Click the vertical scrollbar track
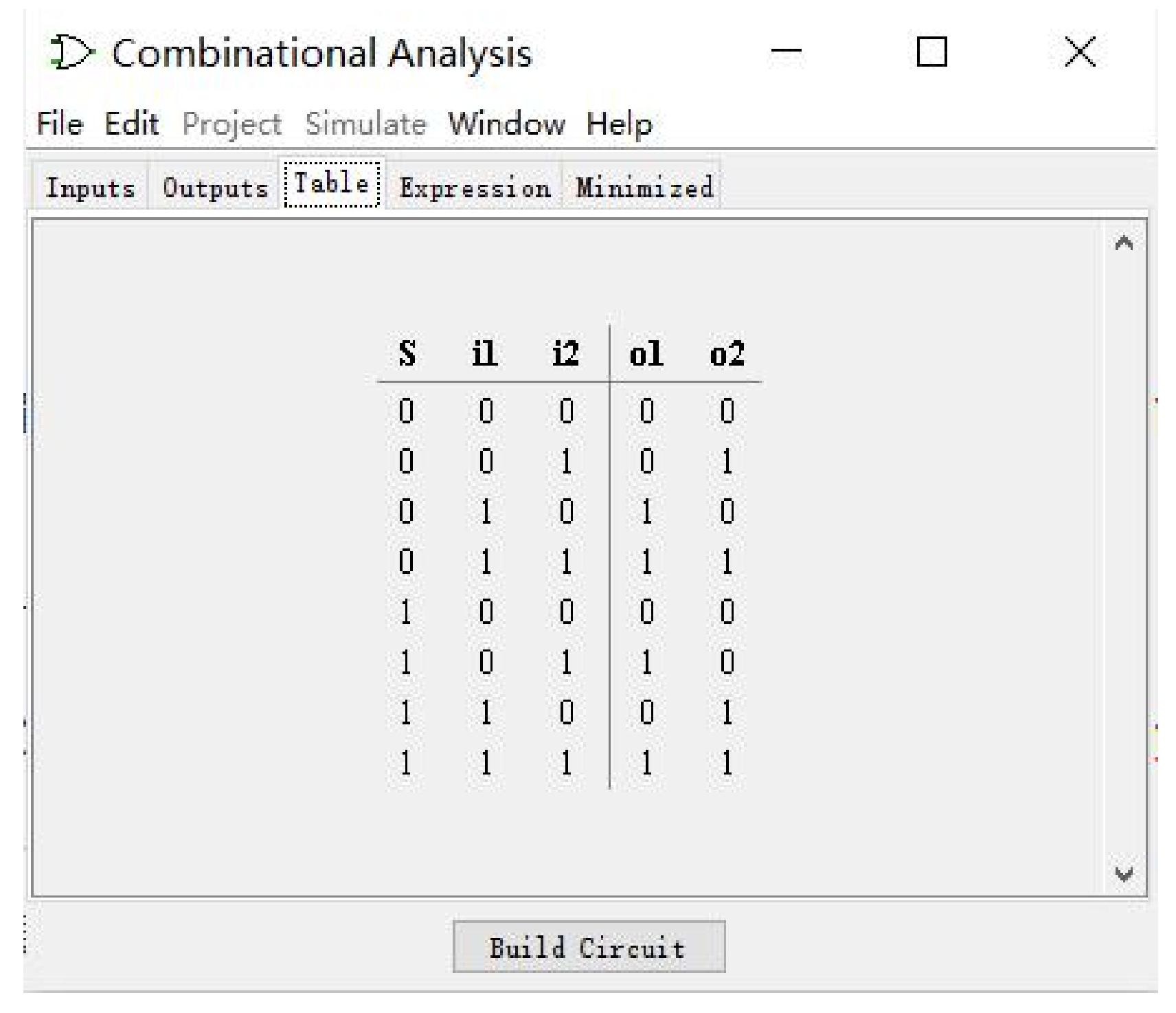Viewport: 1176px width, 1013px height. click(1124, 558)
